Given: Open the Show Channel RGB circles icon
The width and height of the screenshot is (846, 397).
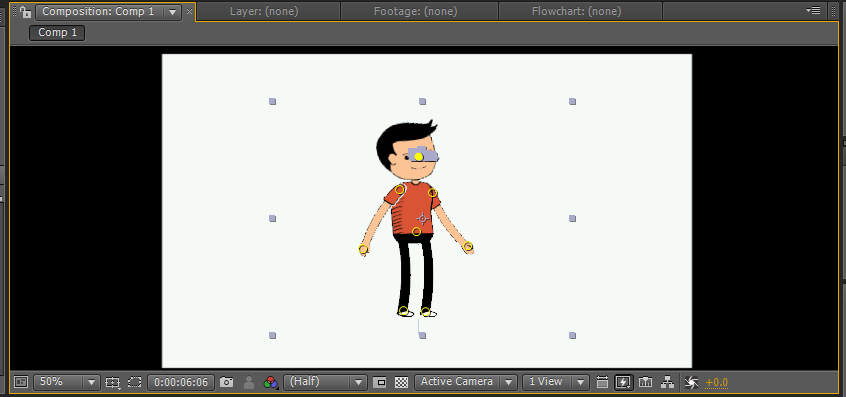Looking at the screenshot, I should click(x=271, y=382).
